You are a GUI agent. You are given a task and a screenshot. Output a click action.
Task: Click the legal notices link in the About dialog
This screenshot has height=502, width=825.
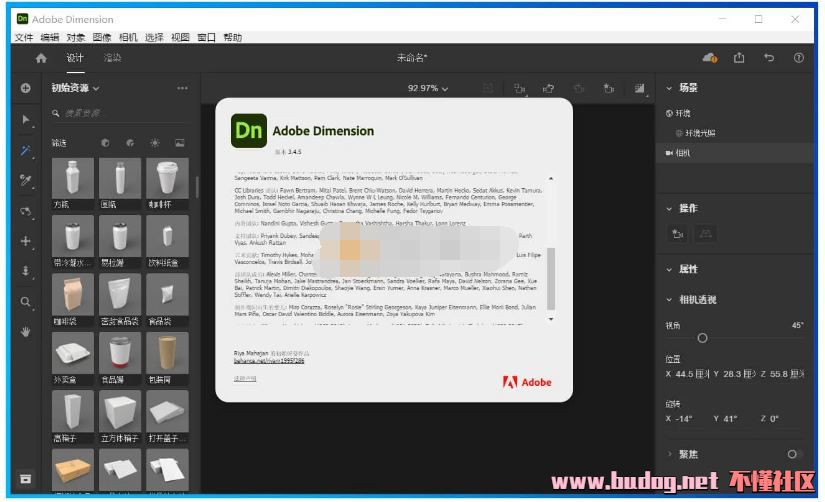coord(245,379)
